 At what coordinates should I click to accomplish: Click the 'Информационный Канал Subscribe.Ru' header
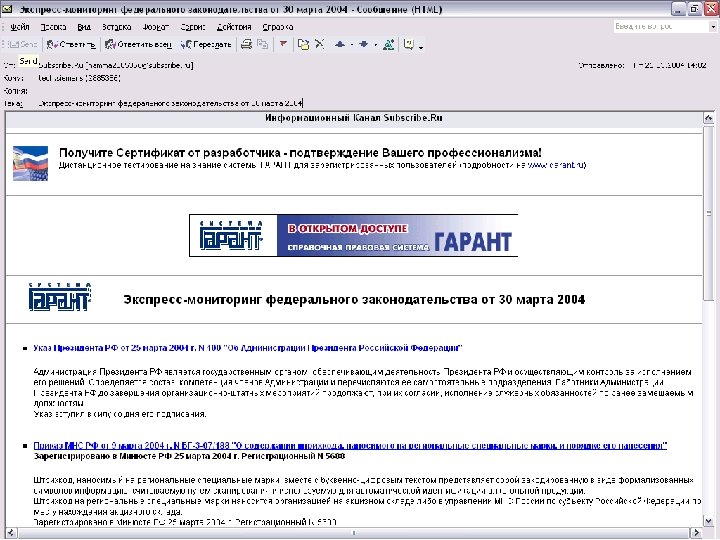click(354, 118)
